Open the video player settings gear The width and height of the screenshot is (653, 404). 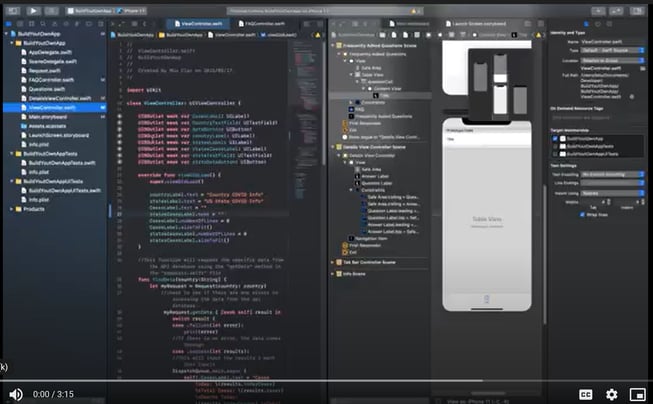(x=611, y=394)
